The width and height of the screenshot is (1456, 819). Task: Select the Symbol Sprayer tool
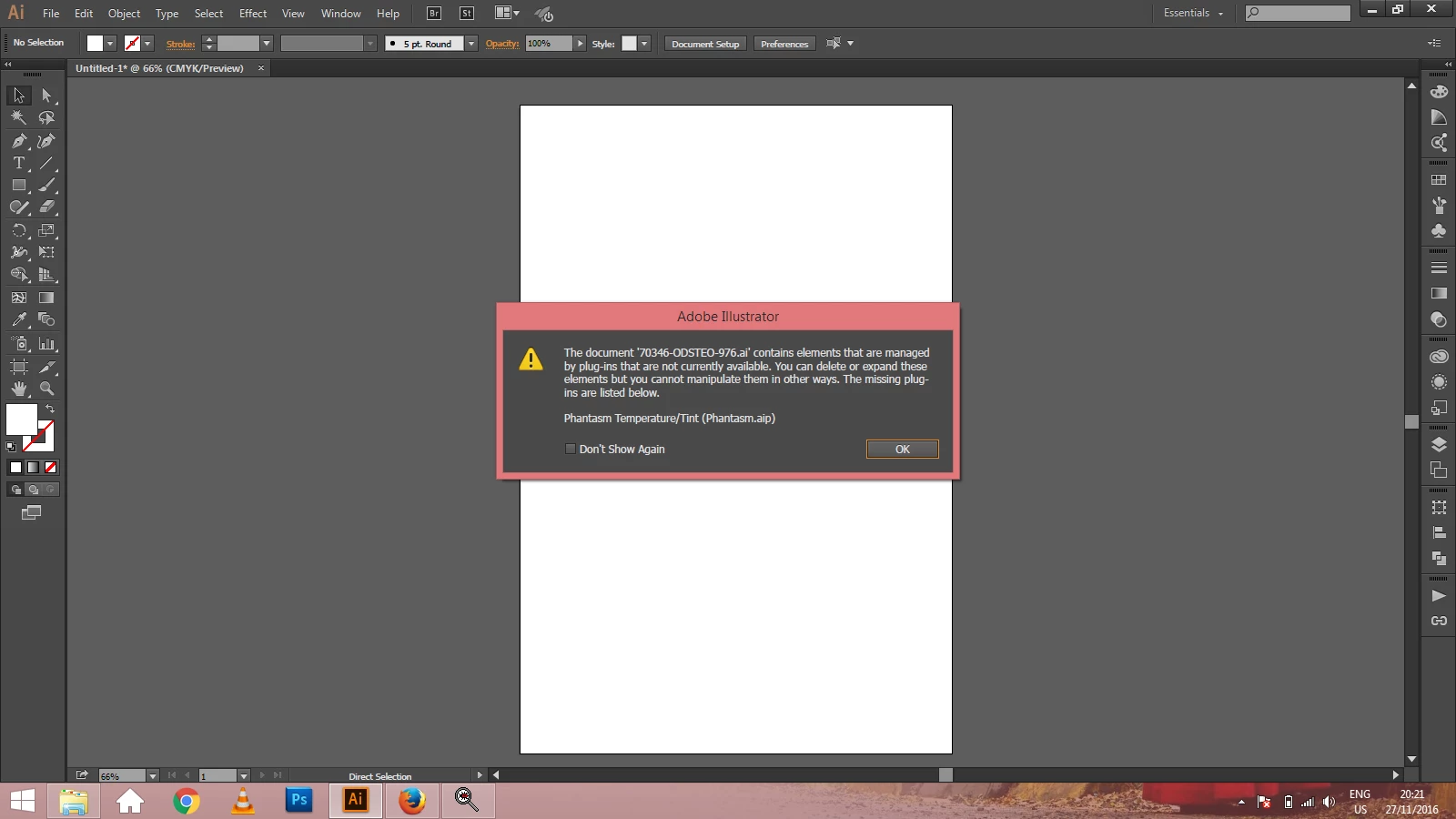[19, 344]
